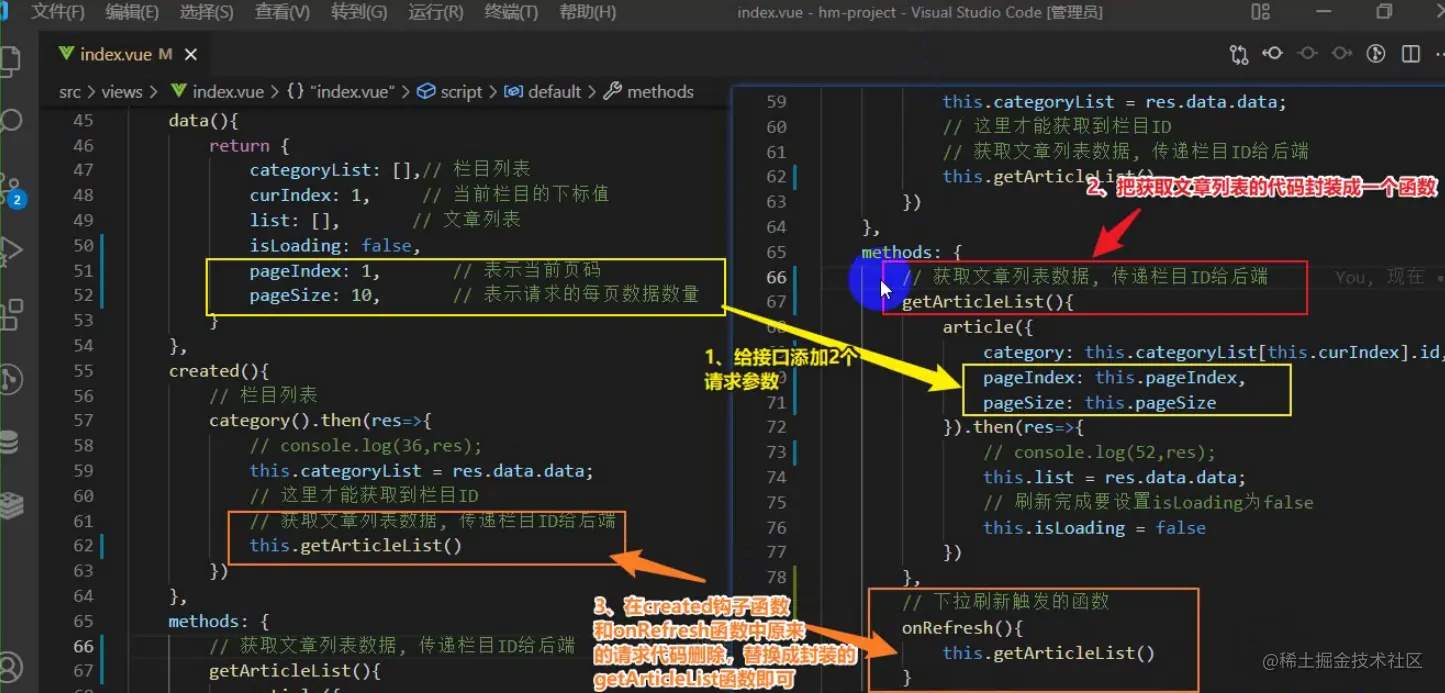Customize layout icon in title bar

point(1260,12)
